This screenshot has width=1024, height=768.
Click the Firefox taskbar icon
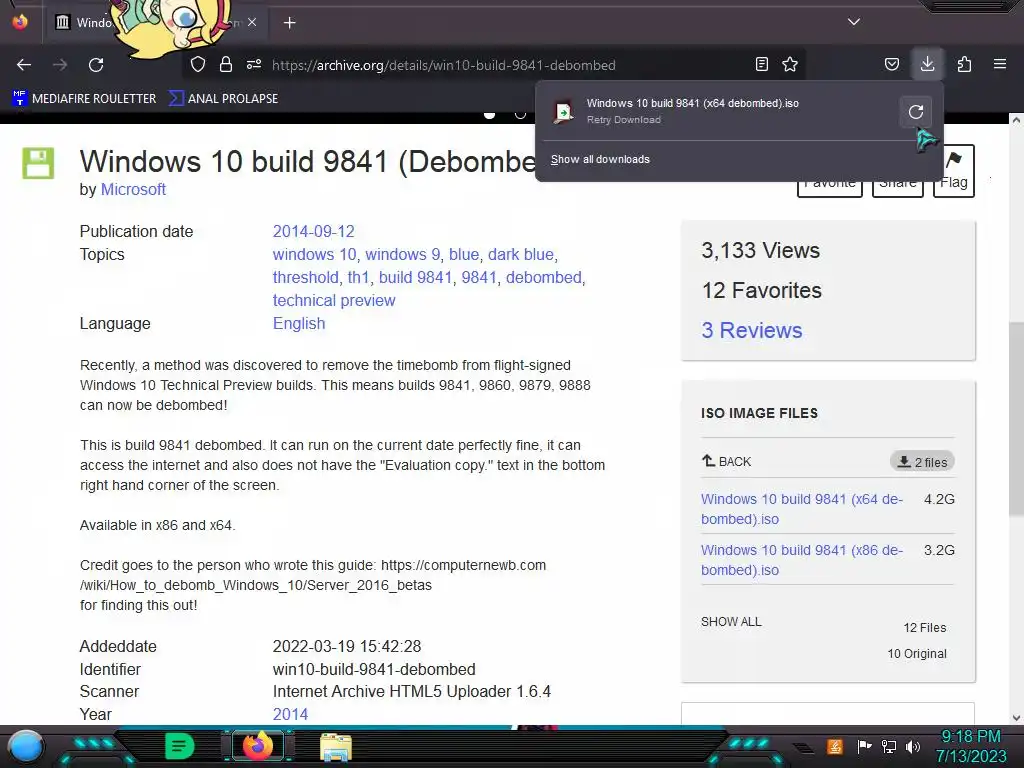click(x=257, y=745)
